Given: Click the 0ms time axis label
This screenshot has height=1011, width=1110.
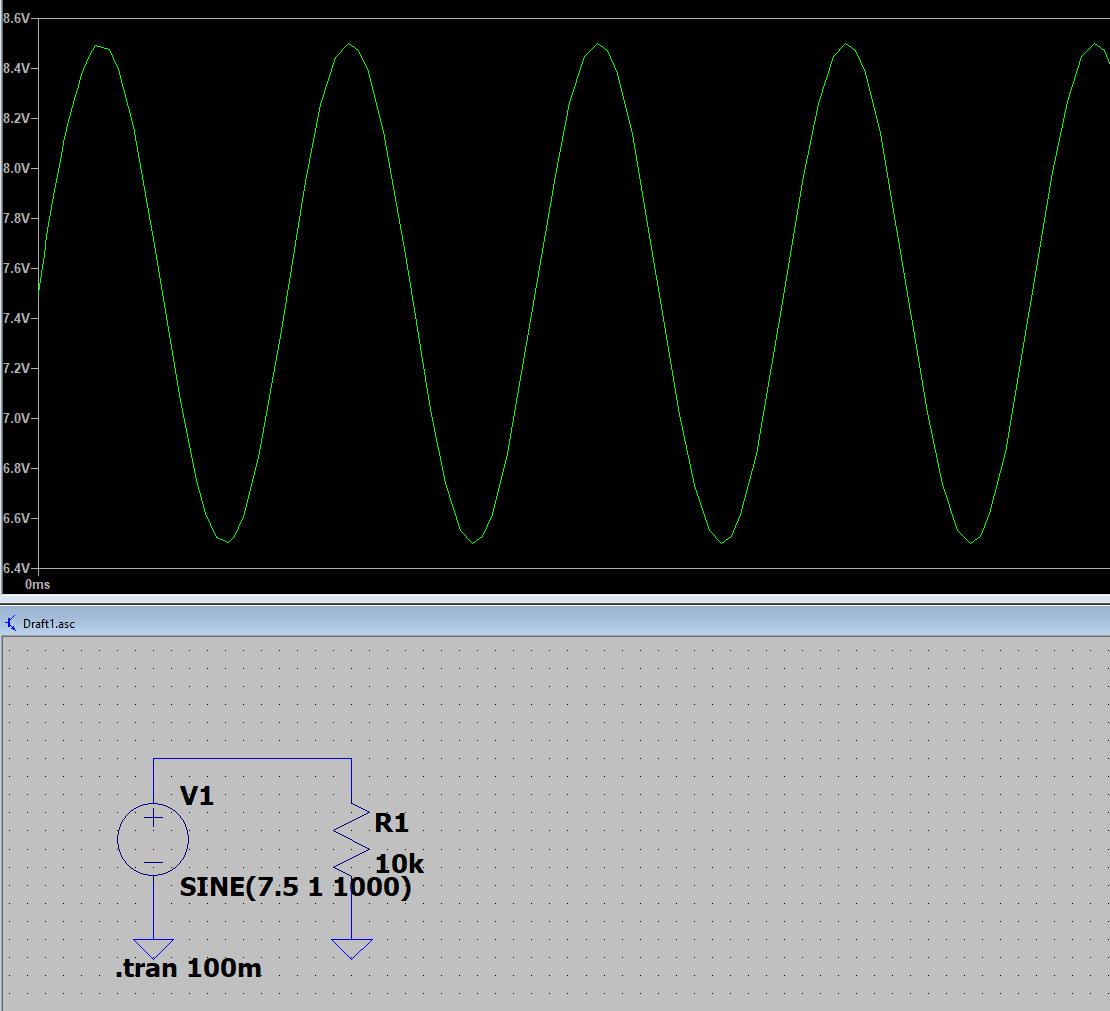Looking at the screenshot, I should (37, 583).
